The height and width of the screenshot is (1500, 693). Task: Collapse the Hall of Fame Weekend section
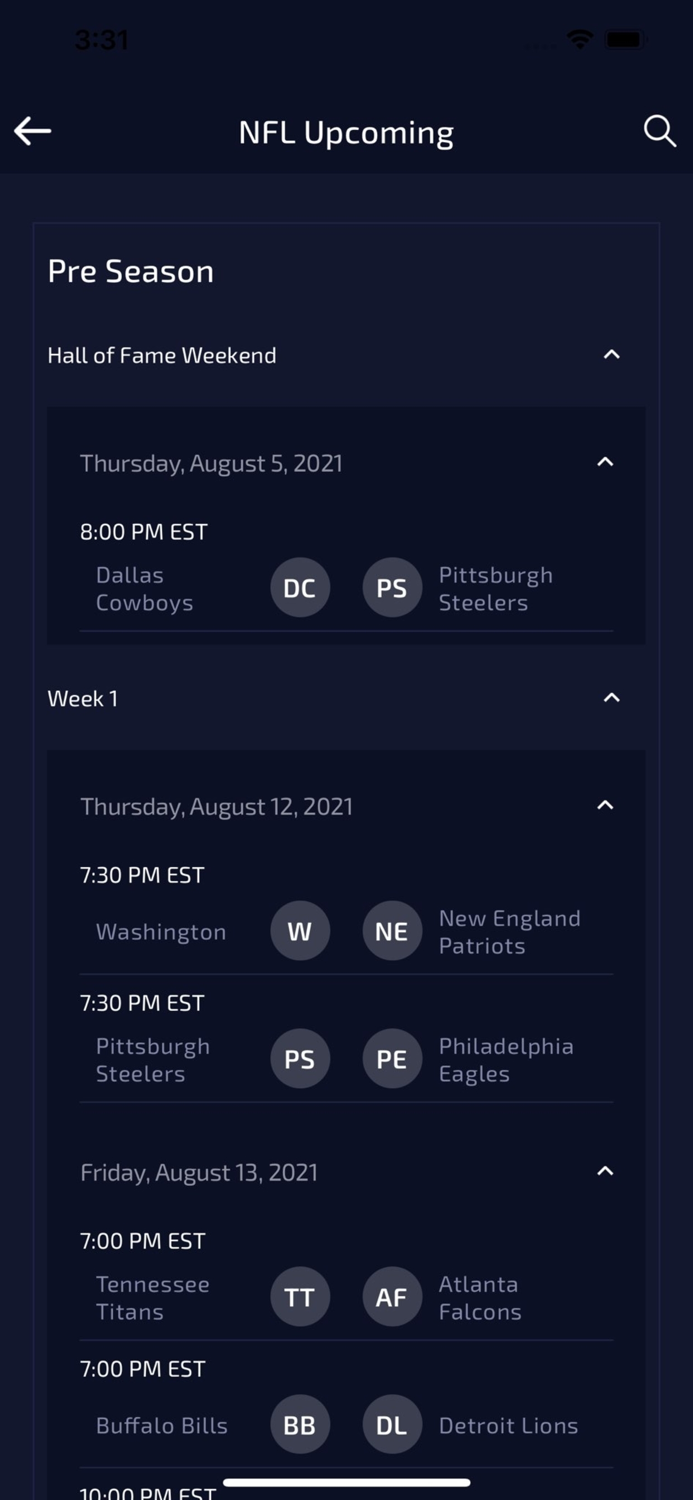[612, 355]
